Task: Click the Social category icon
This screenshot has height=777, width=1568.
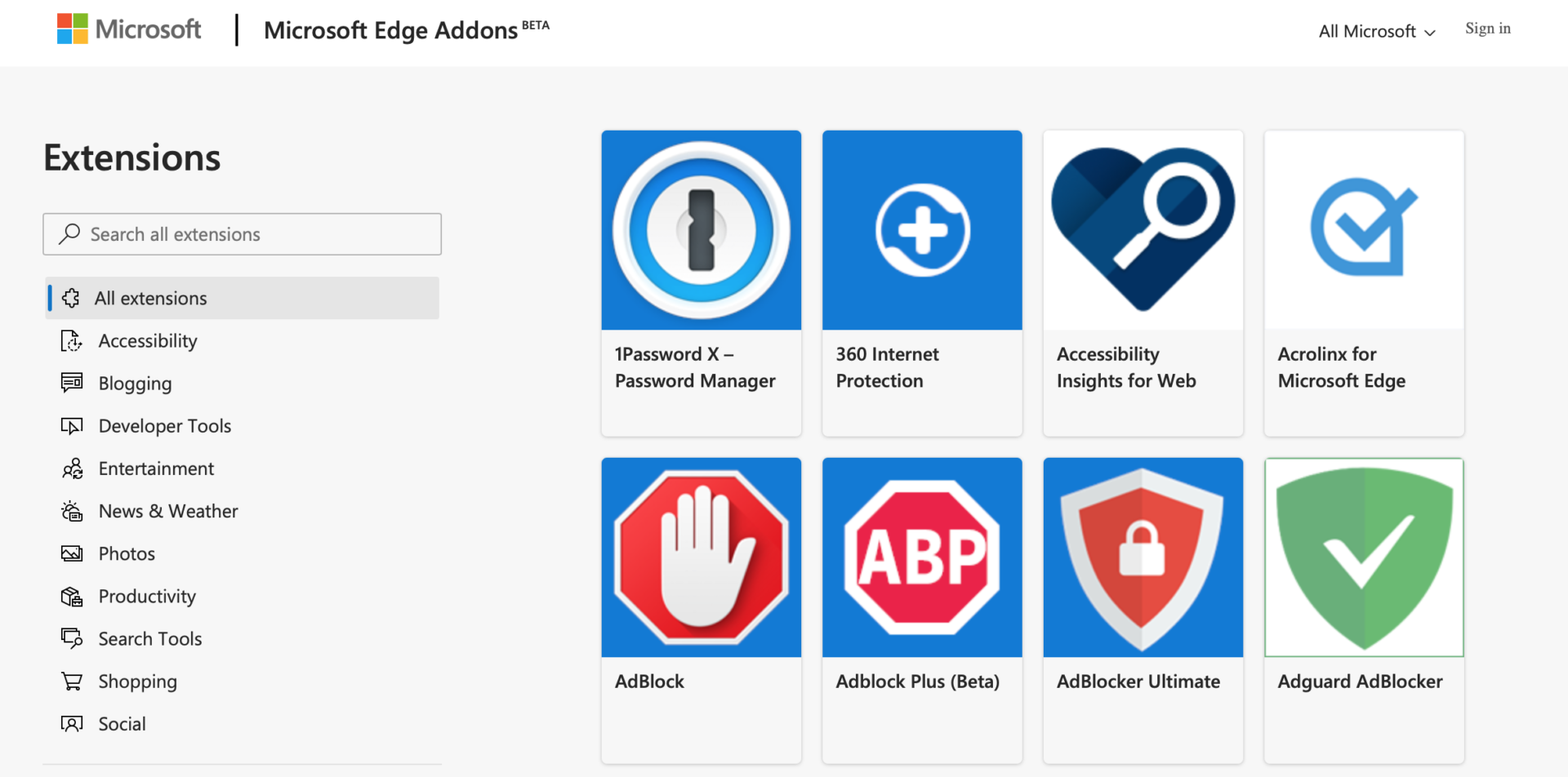Action: click(x=72, y=723)
